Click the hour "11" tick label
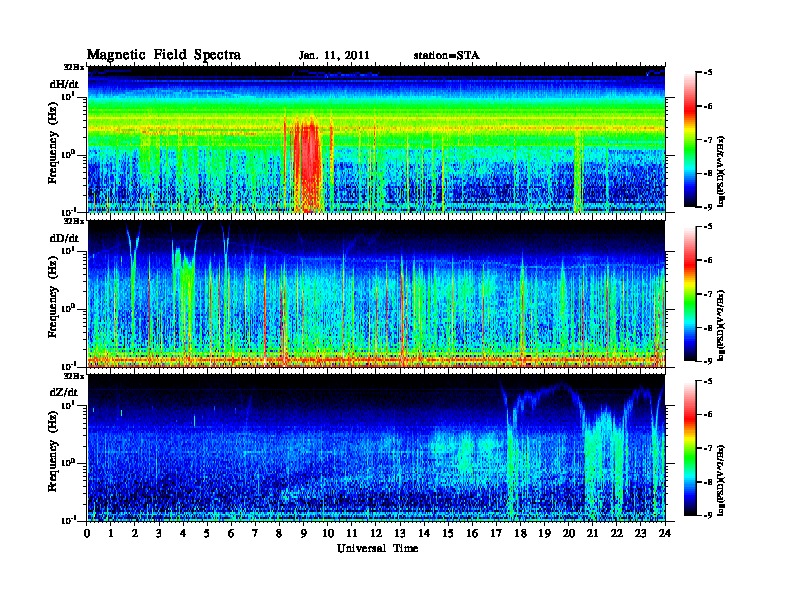Screen dimensions: 792x612 (x=352, y=533)
